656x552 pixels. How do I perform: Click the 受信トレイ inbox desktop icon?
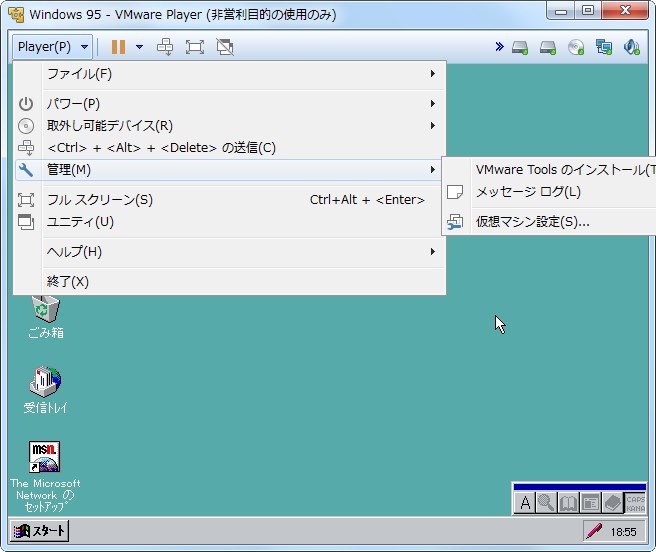(x=45, y=381)
